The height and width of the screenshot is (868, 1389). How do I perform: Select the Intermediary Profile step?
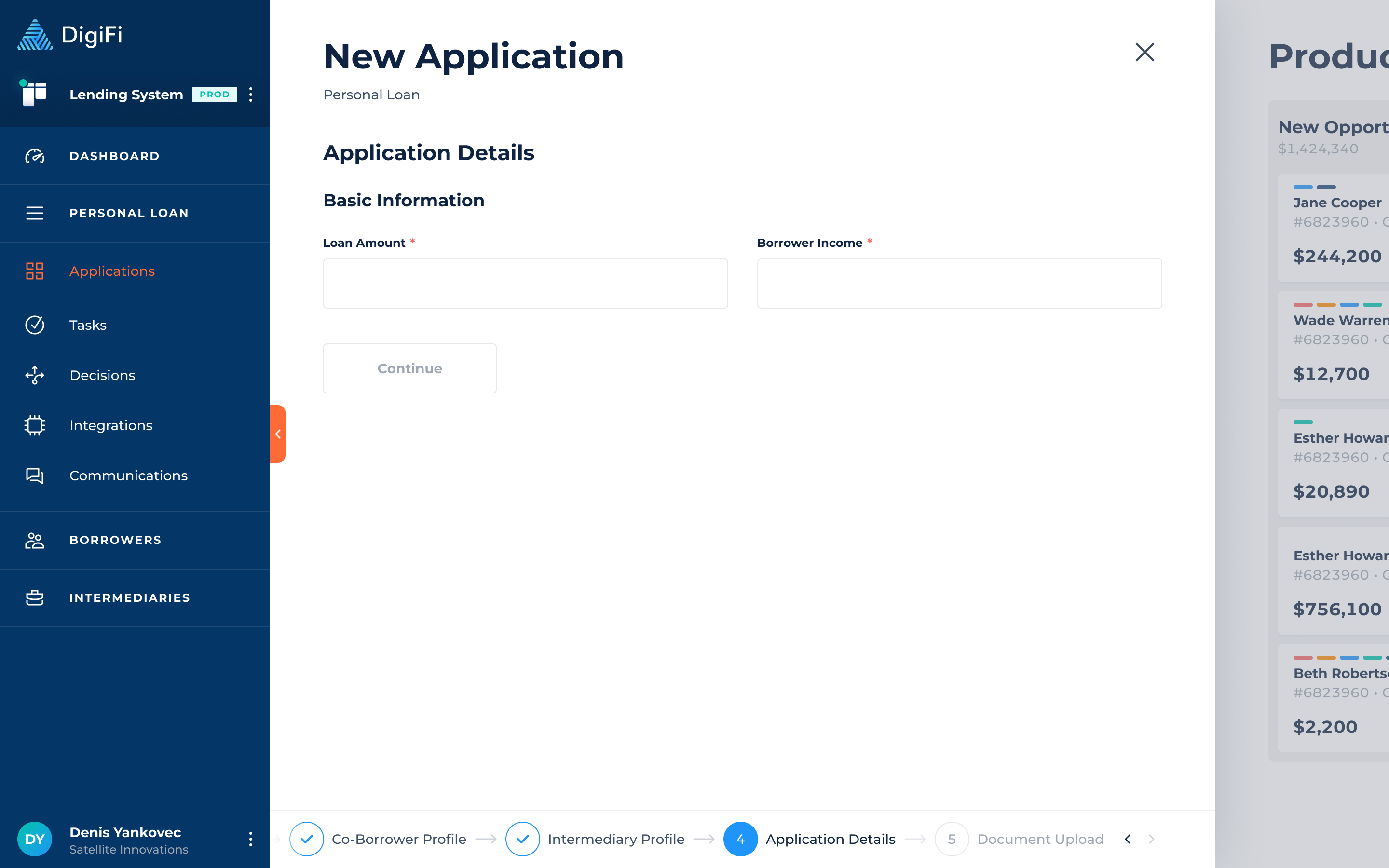click(x=615, y=839)
